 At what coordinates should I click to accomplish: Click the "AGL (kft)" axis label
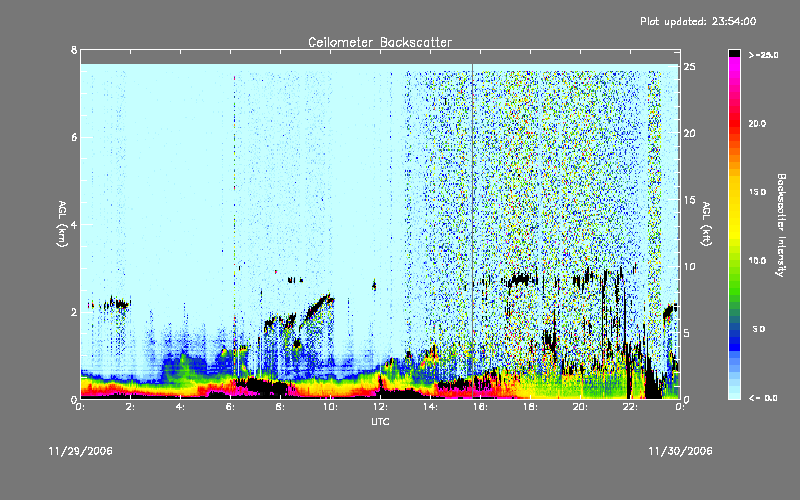tap(707, 224)
